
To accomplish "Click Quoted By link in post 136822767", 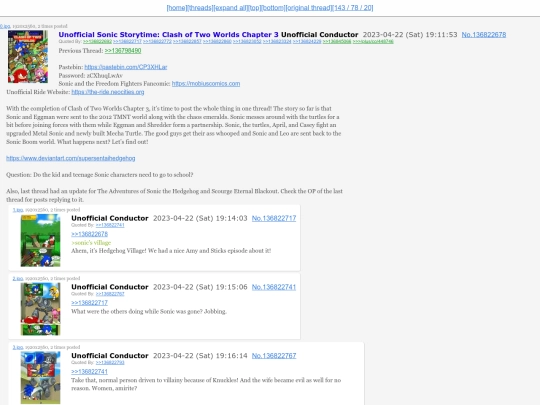I will [110, 363].
